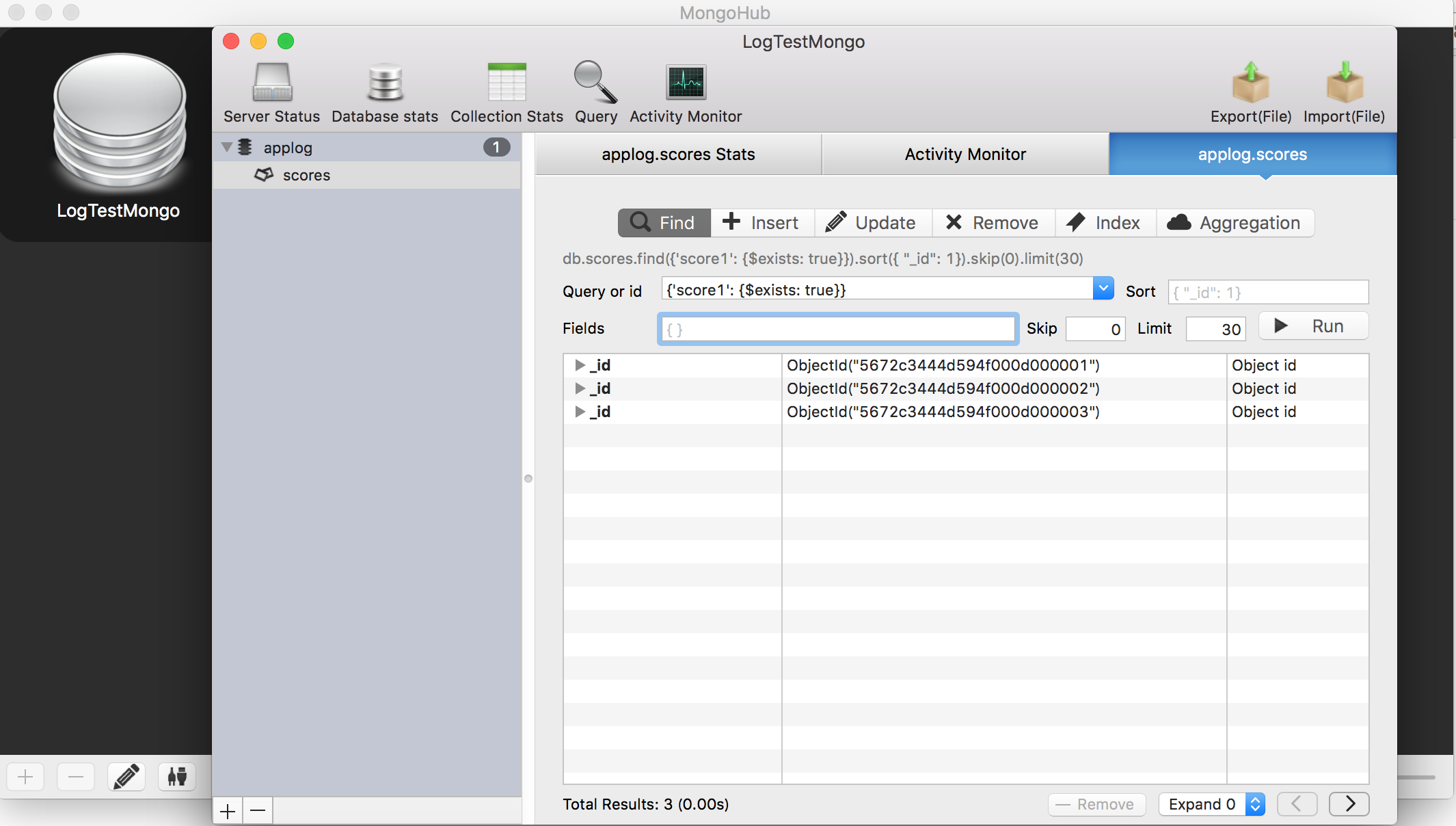Open the Database stats toolbar icon

(385, 82)
